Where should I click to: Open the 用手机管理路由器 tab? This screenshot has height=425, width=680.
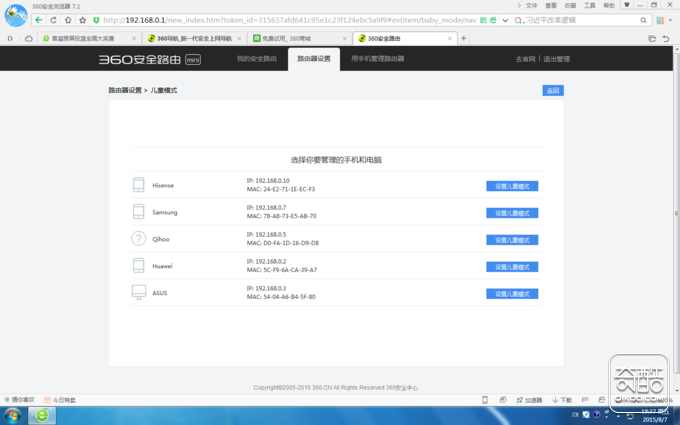pos(378,59)
